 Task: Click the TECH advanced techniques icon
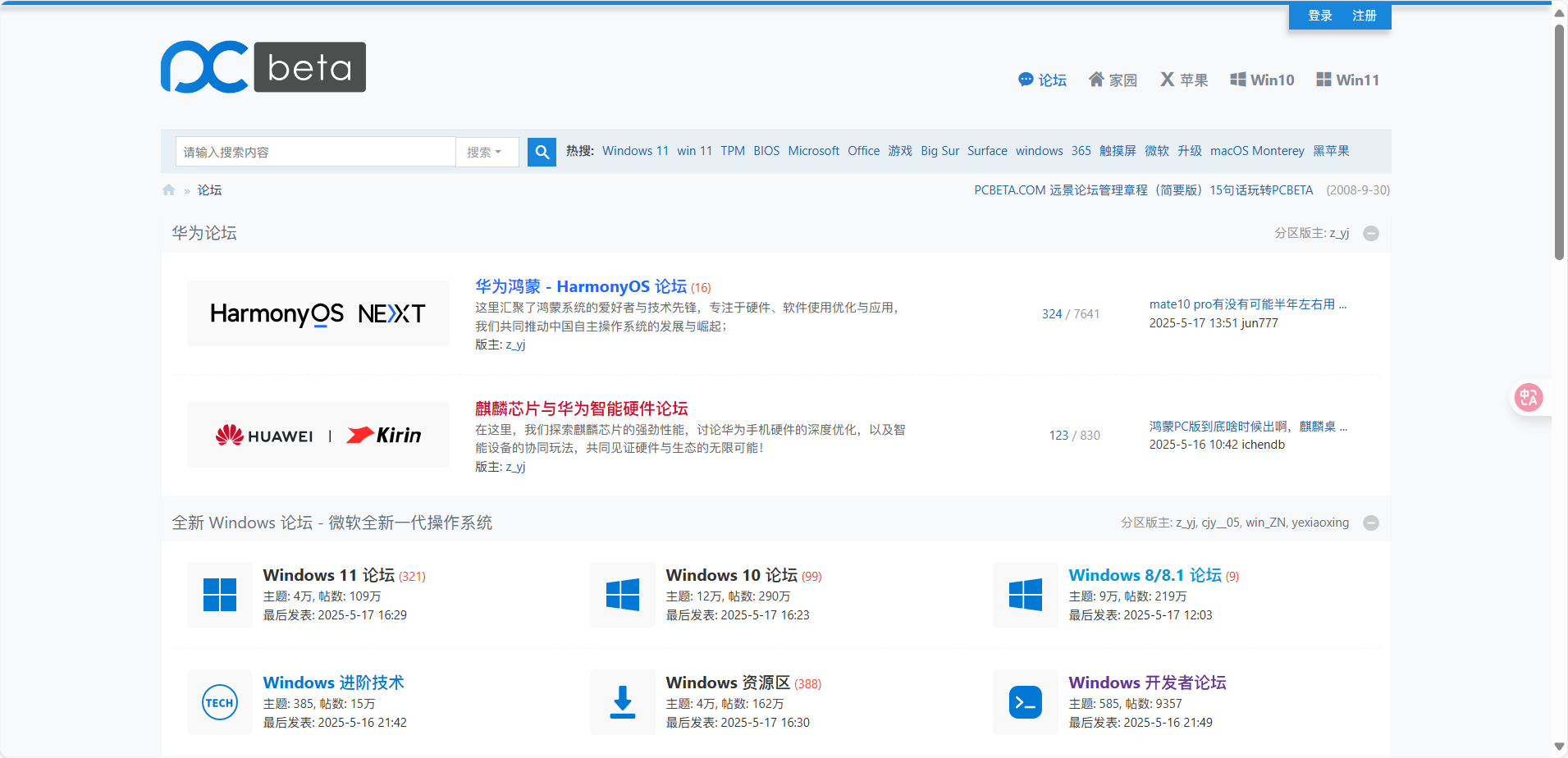click(220, 702)
